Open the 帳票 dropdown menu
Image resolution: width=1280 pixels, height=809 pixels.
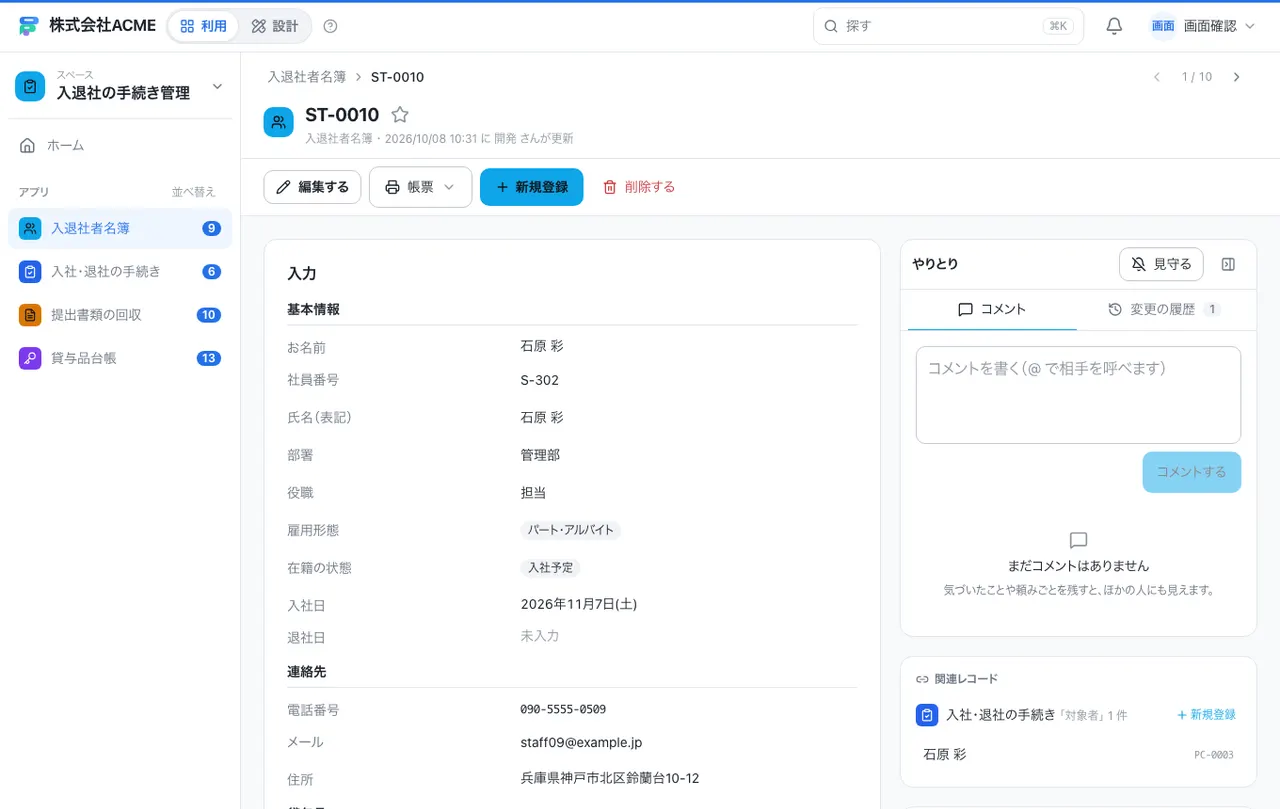pyautogui.click(x=420, y=187)
